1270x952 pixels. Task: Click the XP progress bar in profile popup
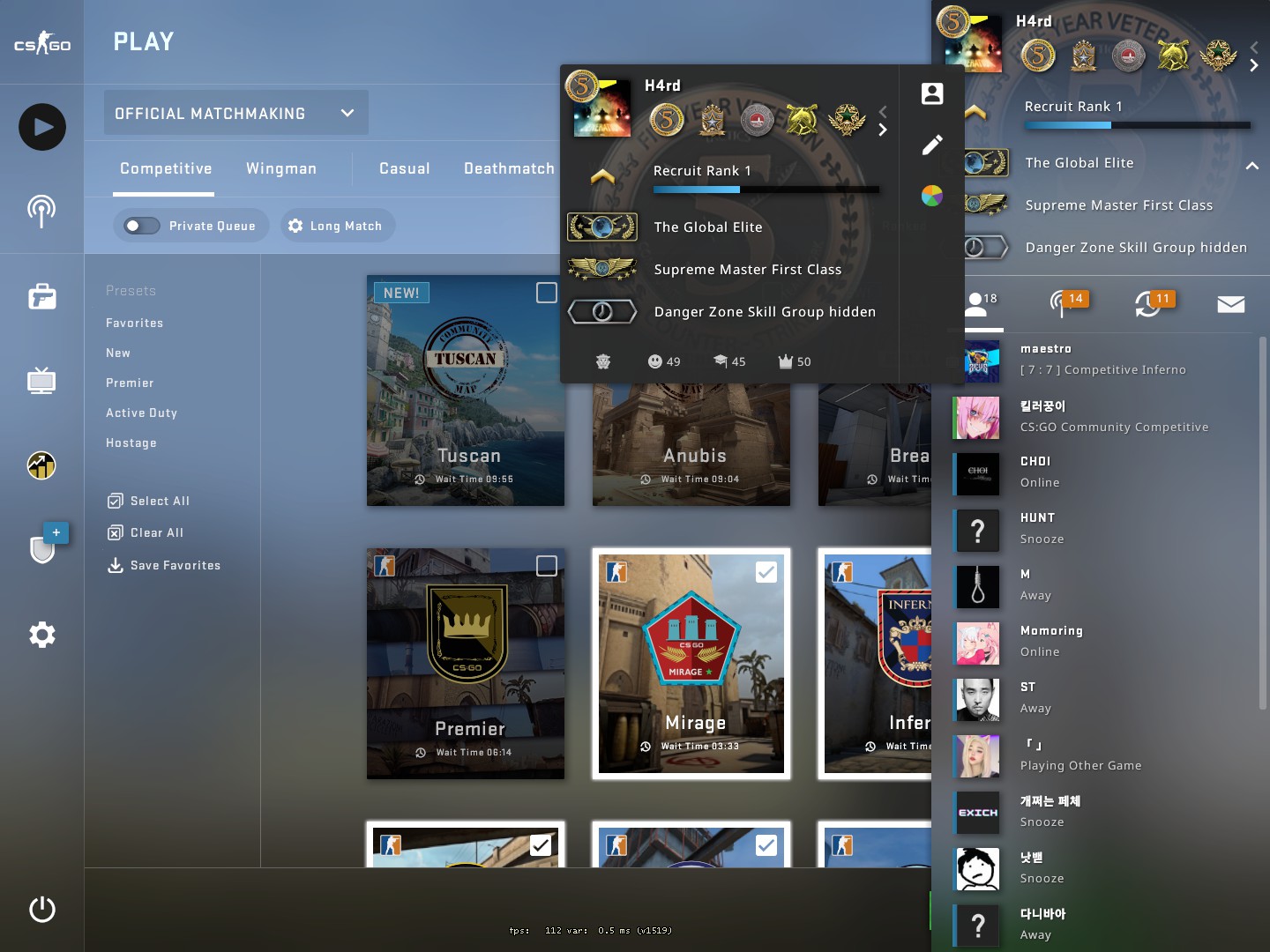point(766,190)
